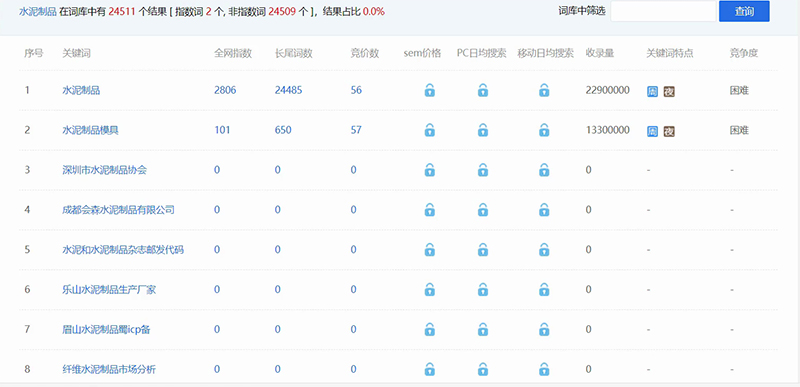
Task: Click the sem价格 column header
Action: pos(422,54)
